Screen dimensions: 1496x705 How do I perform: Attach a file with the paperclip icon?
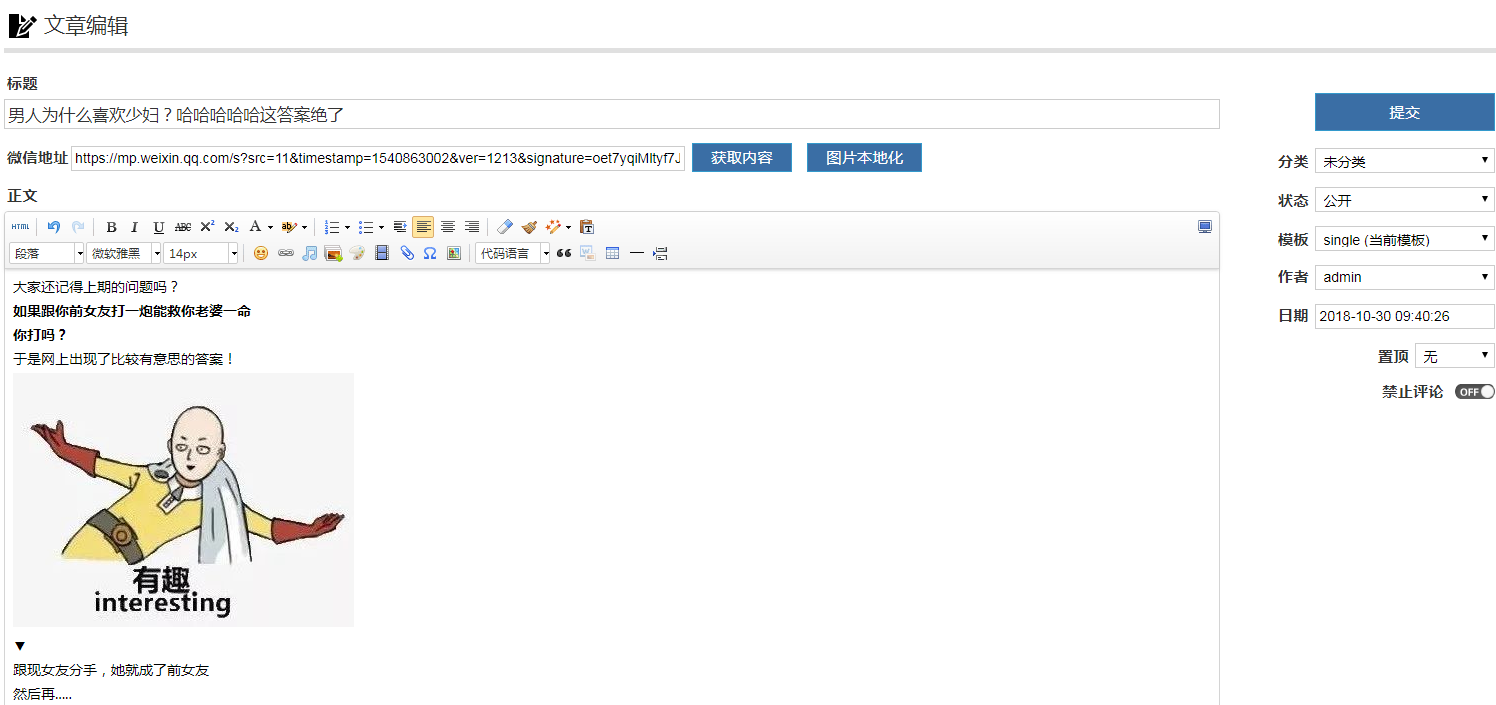(406, 253)
